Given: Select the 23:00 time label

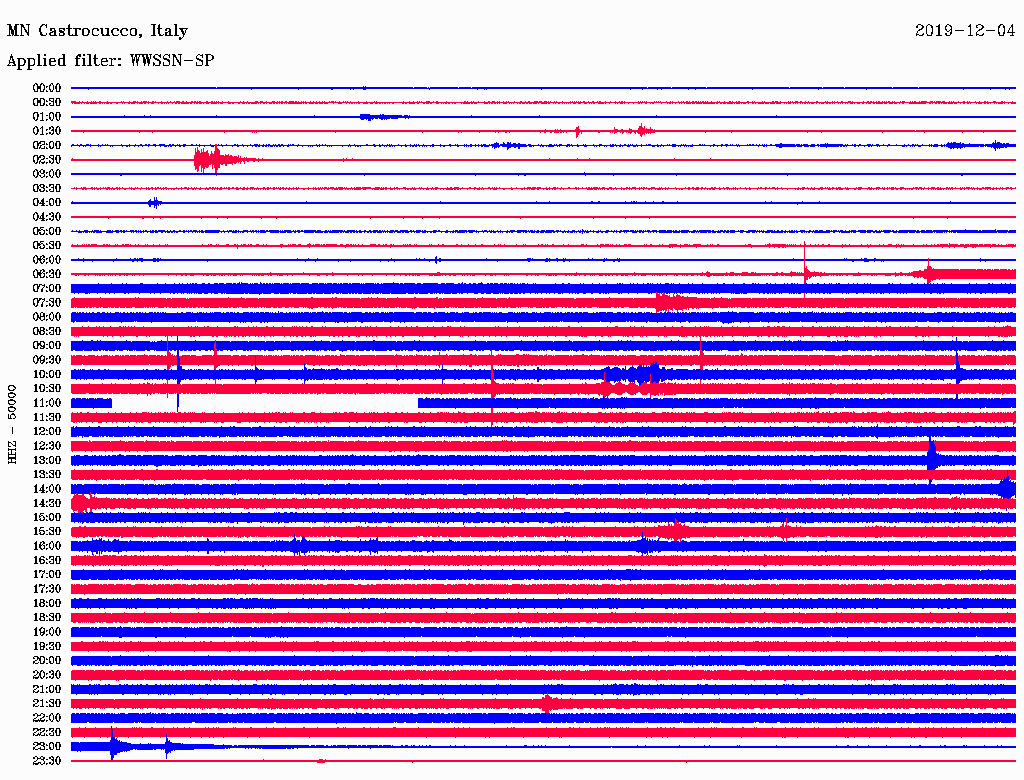Looking at the screenshot, I should coord(47,747).
